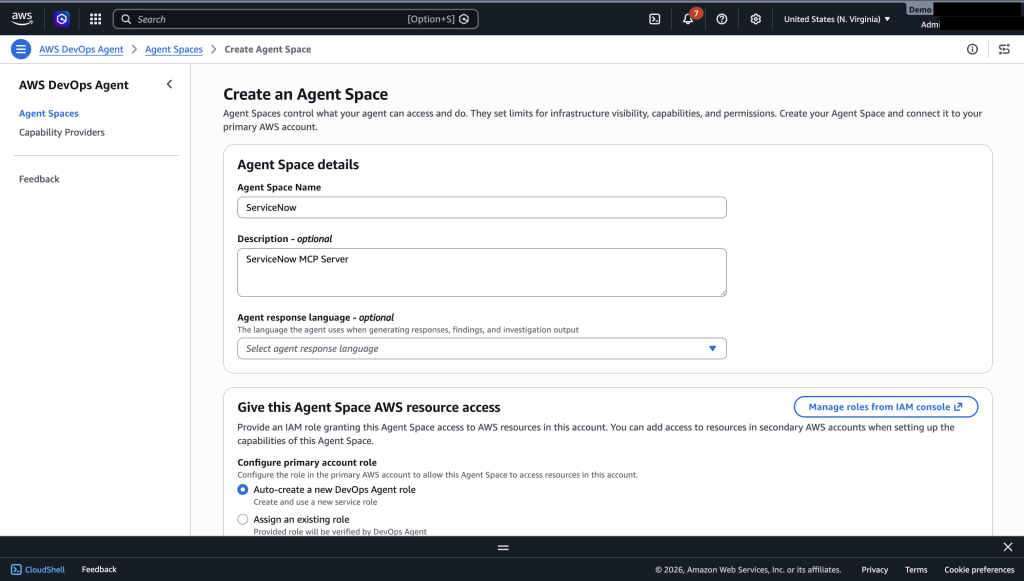Image resolution: width=1024 pixels, height=581 pixels.
Task: Close the bottom CloudShell panel
Action: (x=1008, y=547)
